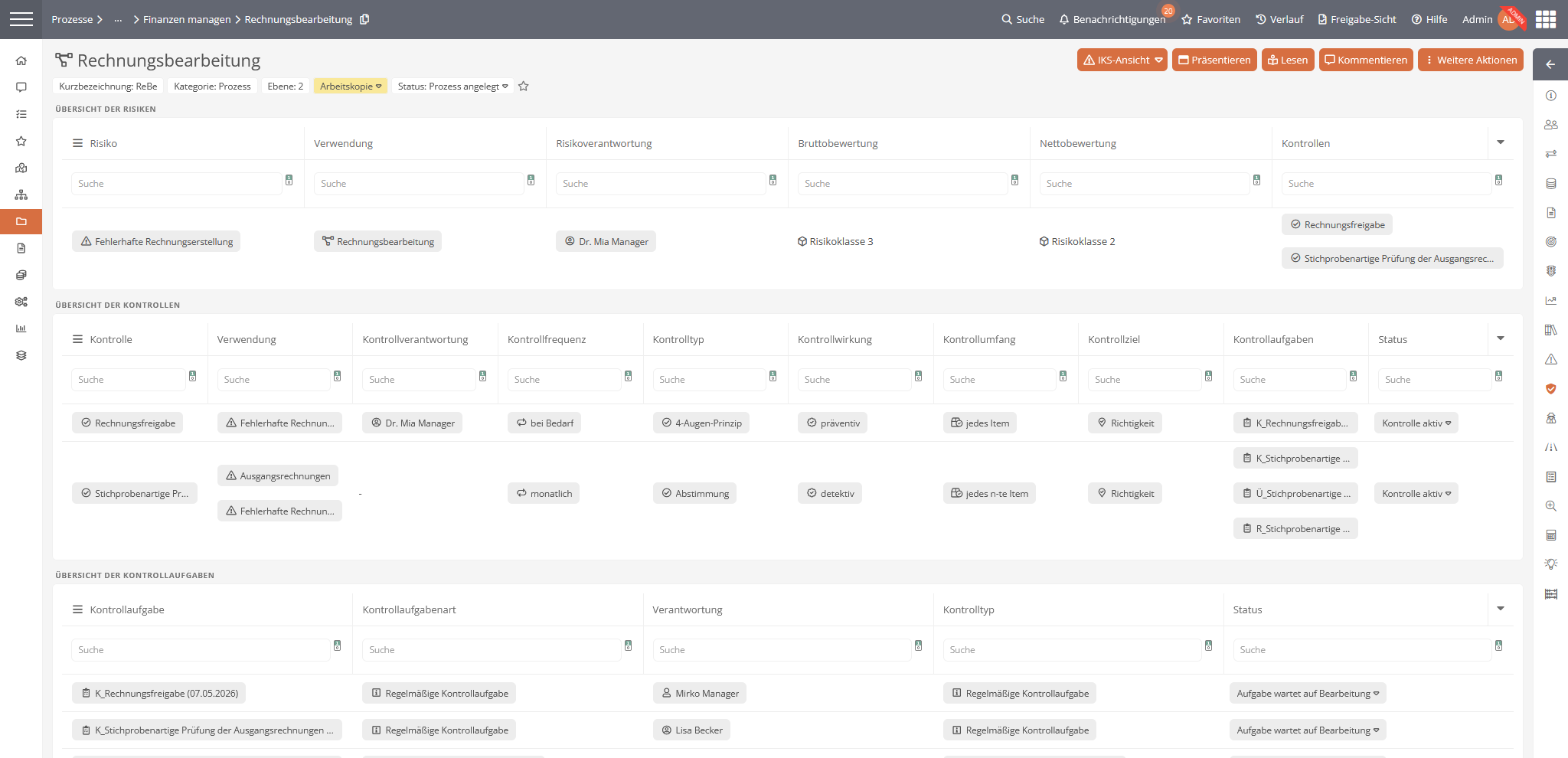The width and height of the screenshot is (1568, 758).
Task: Open Favoriten in the top bar
Action: pyautogui.click(x=1211, y=19)
